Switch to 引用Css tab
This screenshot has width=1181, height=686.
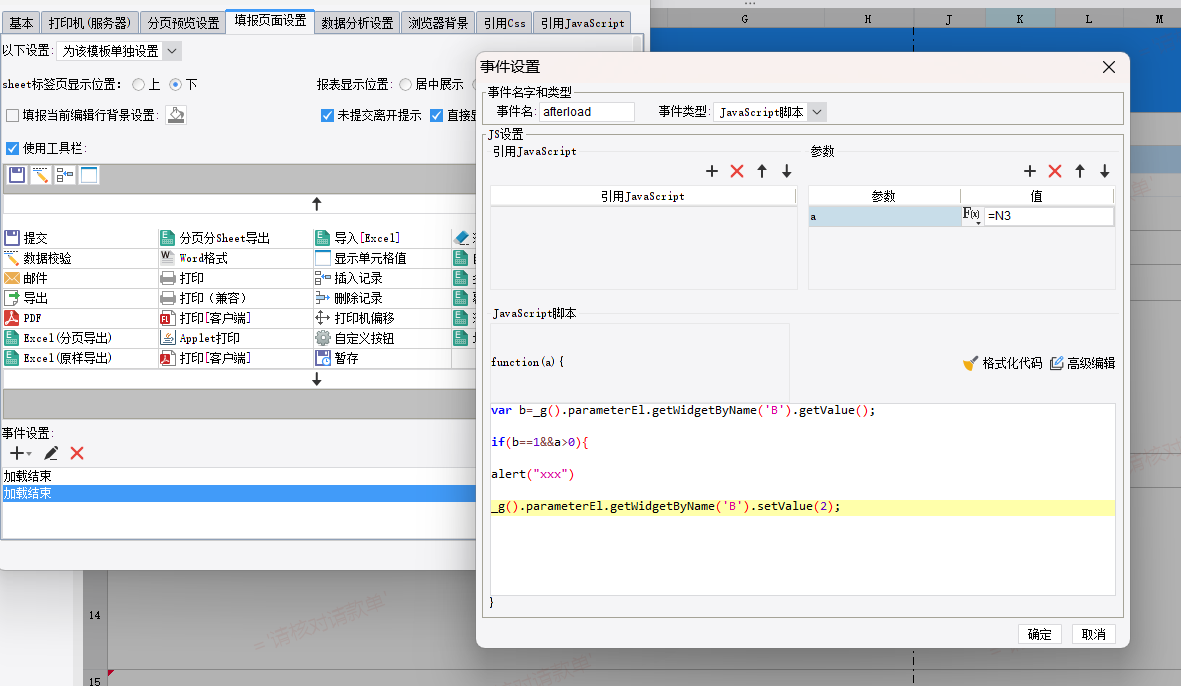coord(505,23)
